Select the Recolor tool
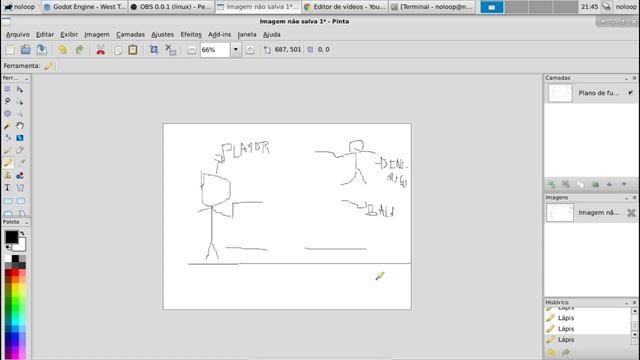 pyautogui.click(x=20, y=176)
